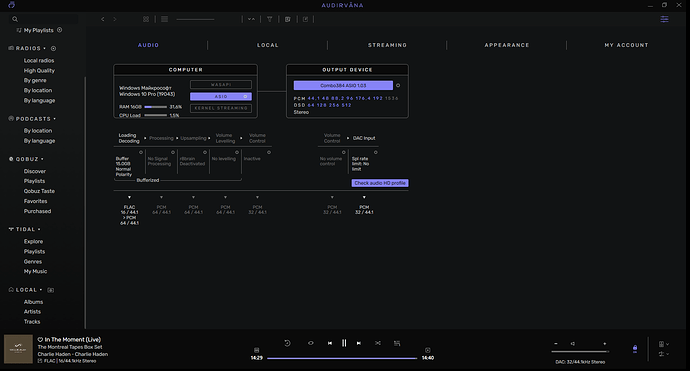Image resolution: width=690 pixels, height=371 pixels.
Task: Skip to previous track
Action: 330,343
